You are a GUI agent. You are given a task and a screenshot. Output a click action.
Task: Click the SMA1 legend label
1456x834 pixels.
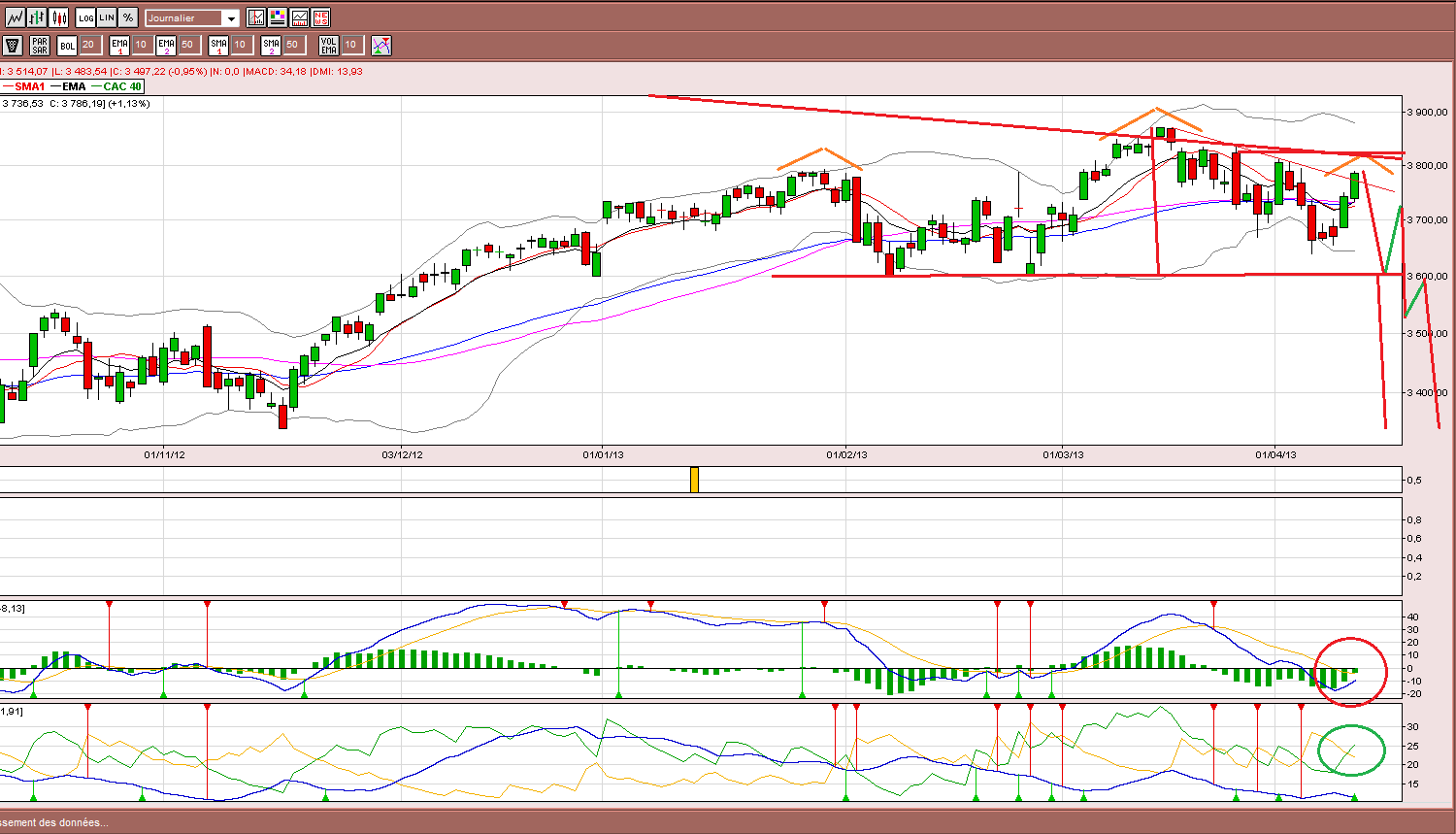click(x=29, y=86)
